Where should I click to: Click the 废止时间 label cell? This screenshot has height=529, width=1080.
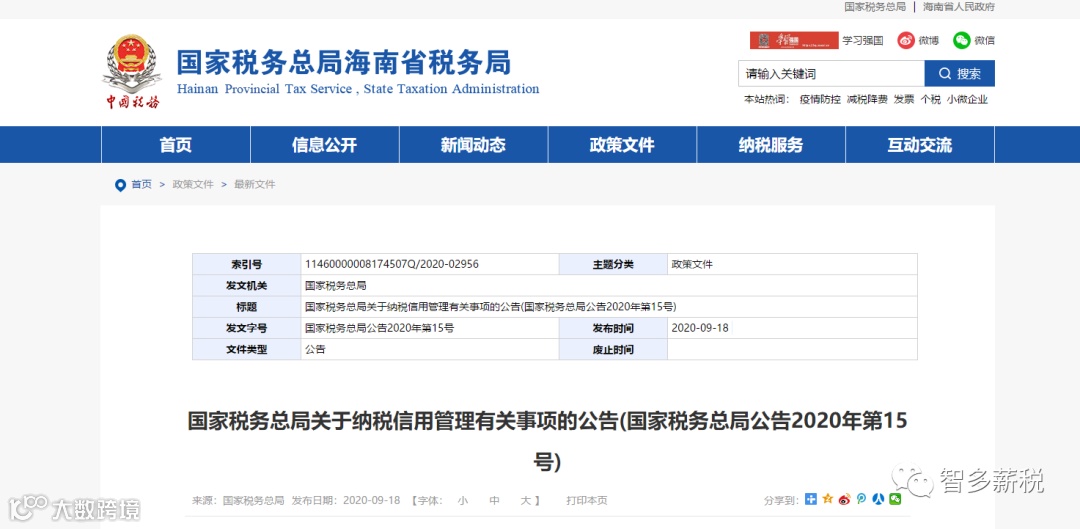point(613,349)
